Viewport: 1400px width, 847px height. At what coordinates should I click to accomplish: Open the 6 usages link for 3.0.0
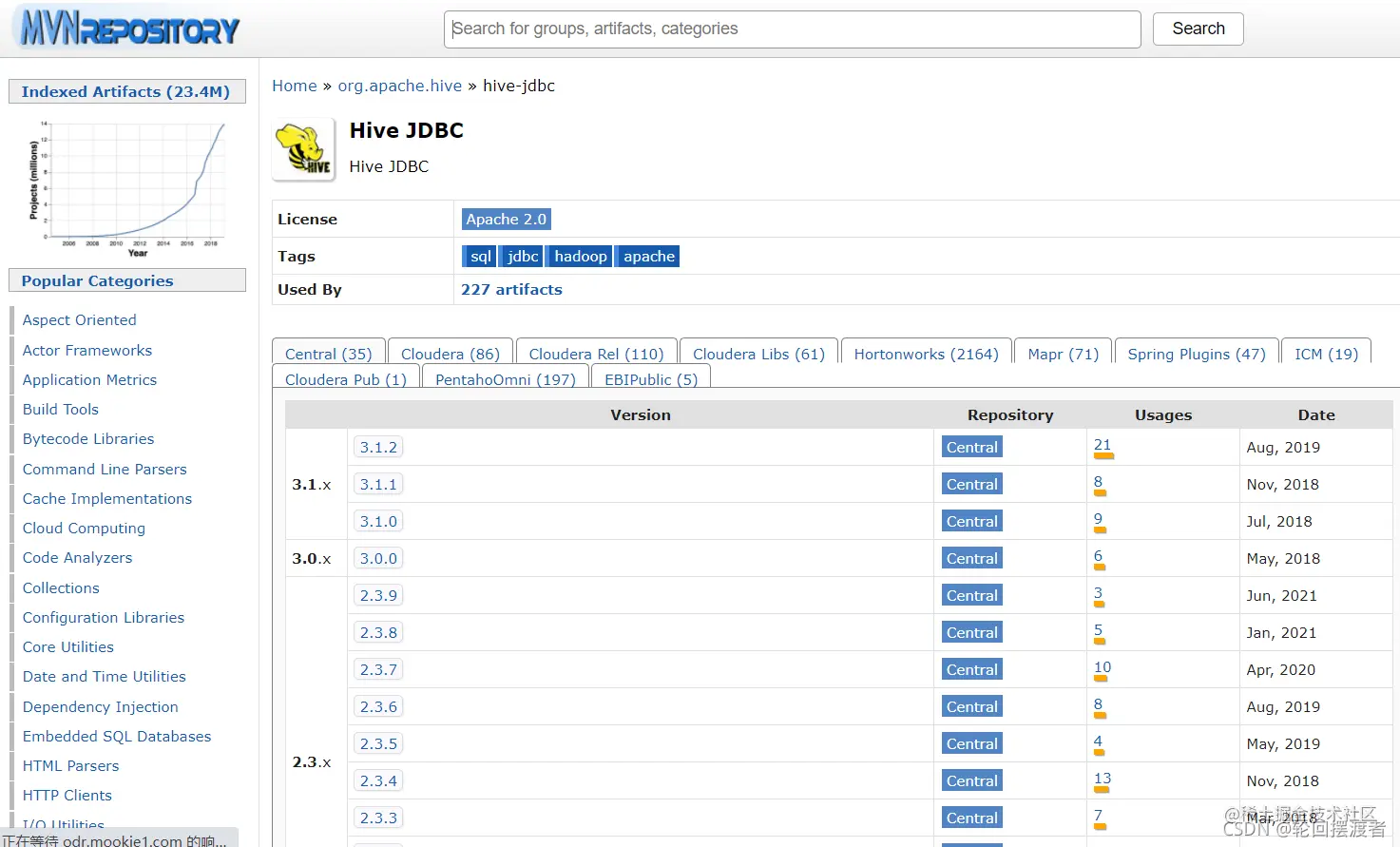(x=1098, y=556)
